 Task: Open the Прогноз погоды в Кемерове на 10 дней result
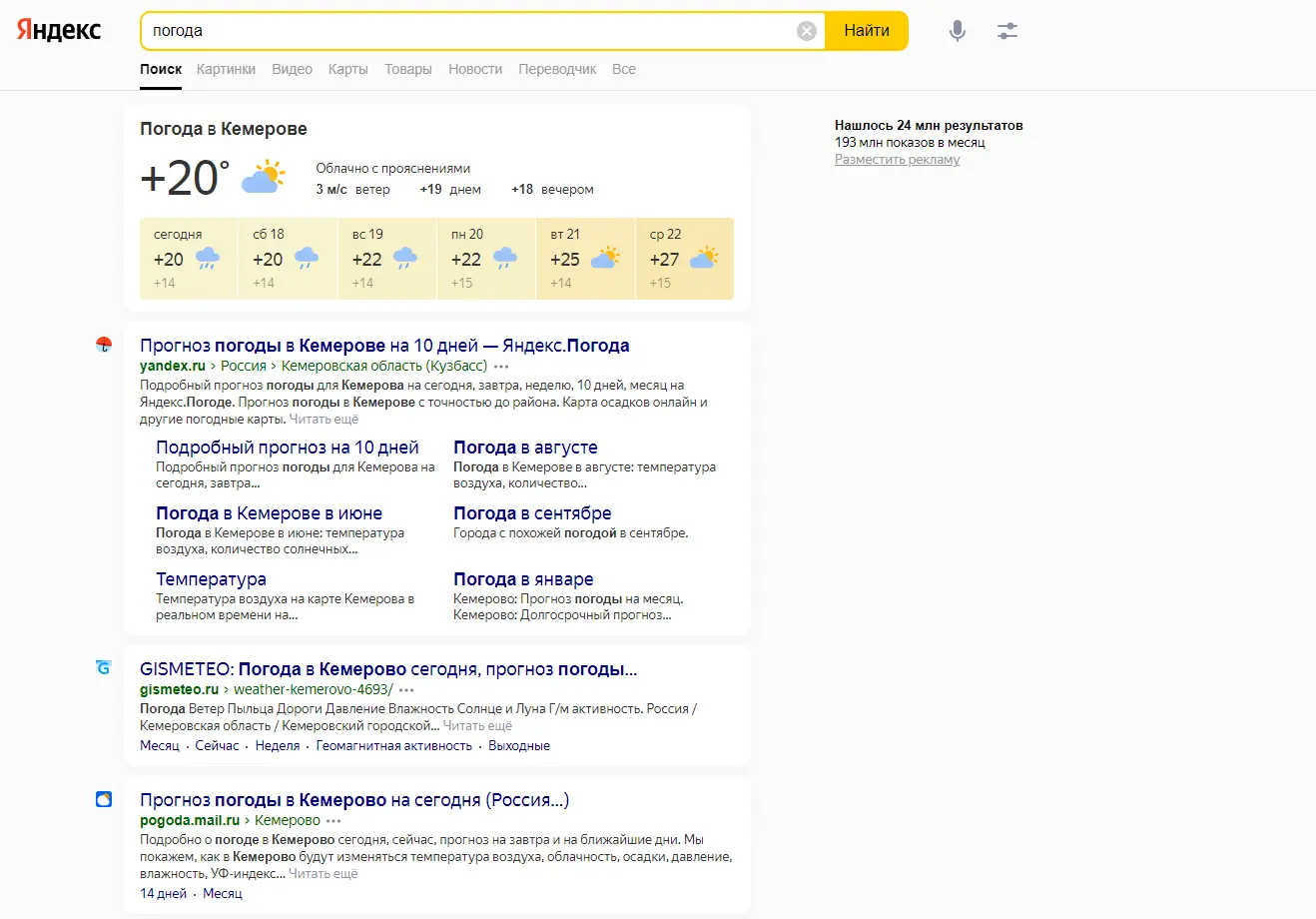pos(384,346)
